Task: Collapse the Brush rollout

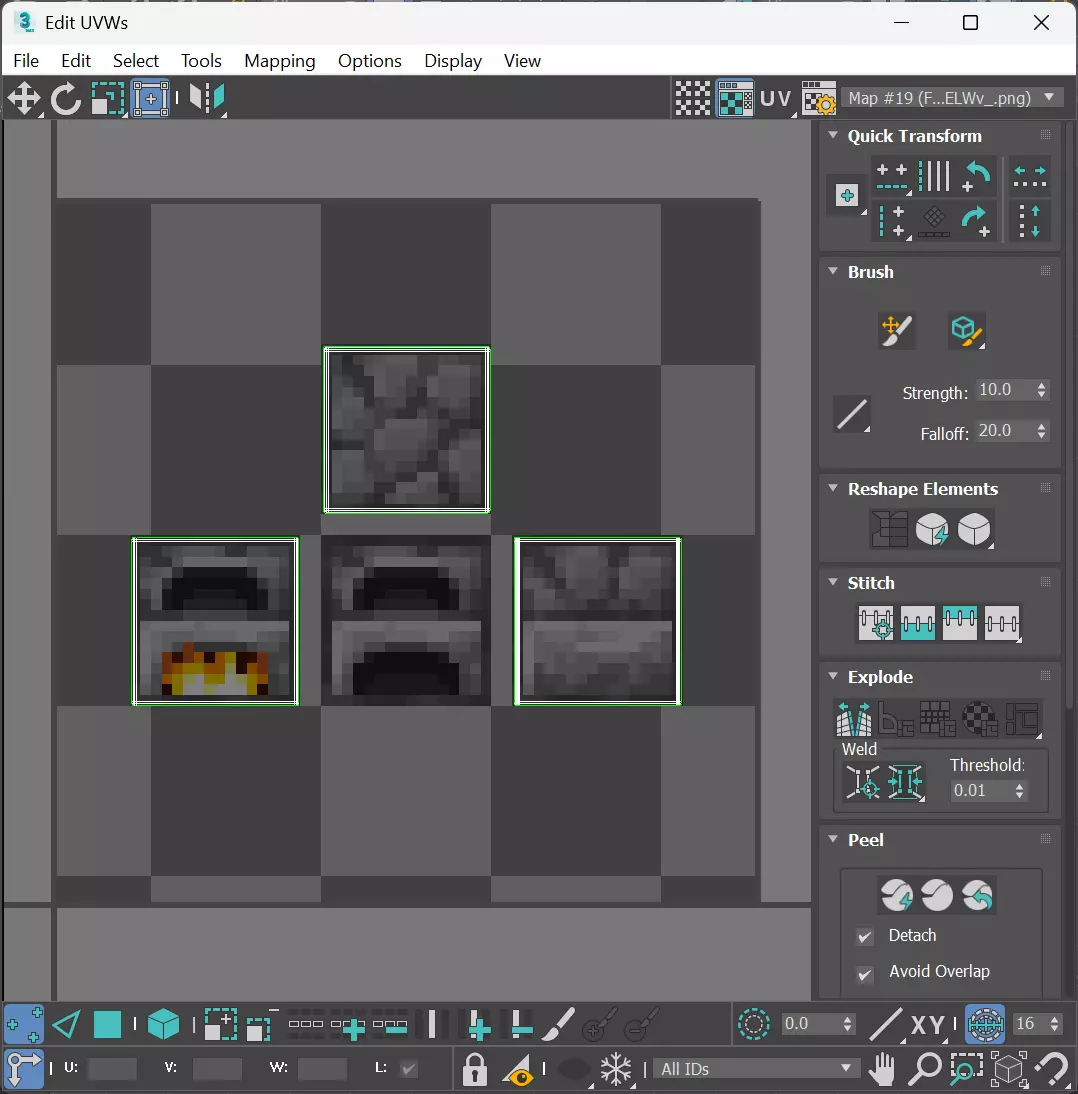Action: coord(833,271)
